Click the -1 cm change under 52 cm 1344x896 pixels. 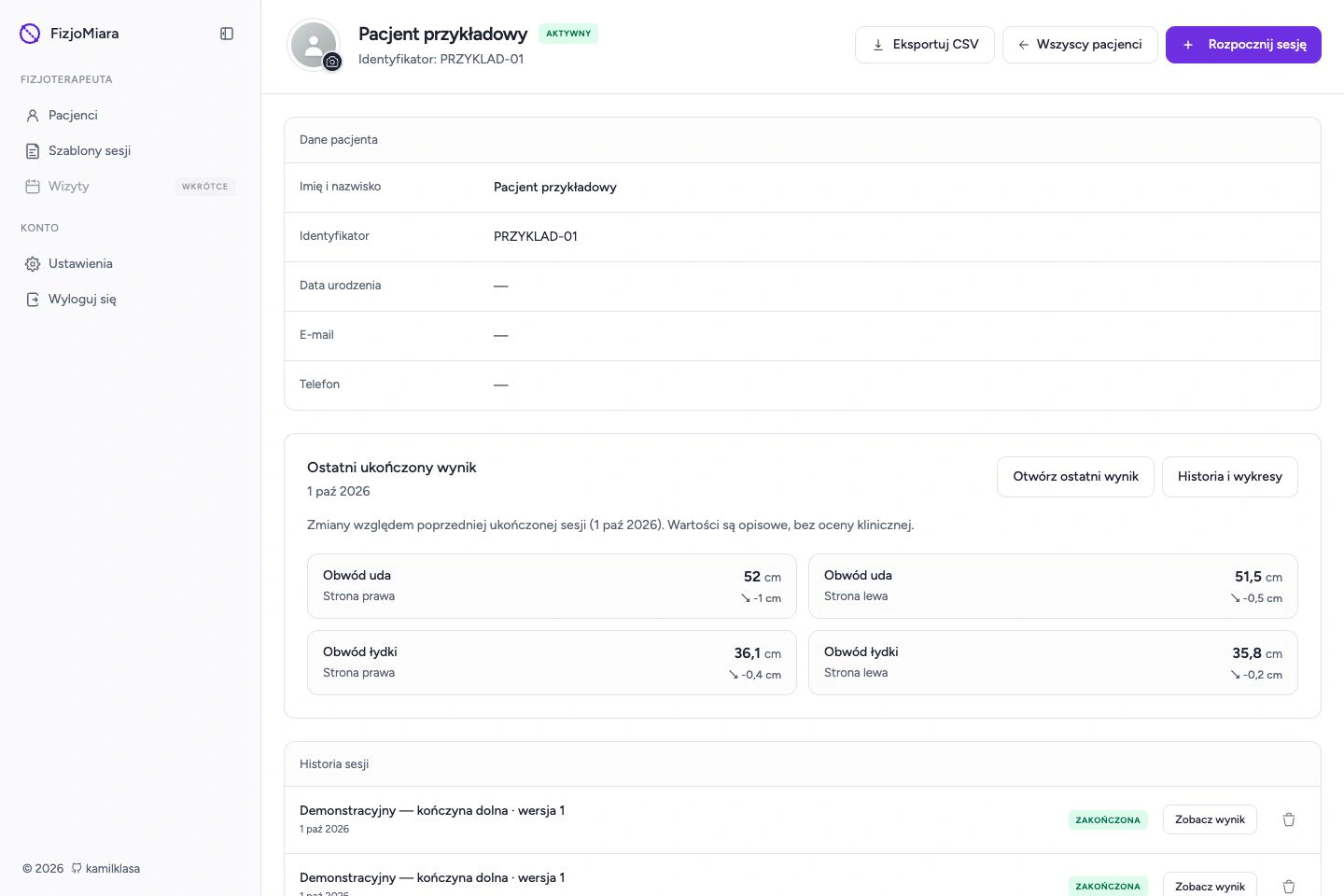point(761,598)
